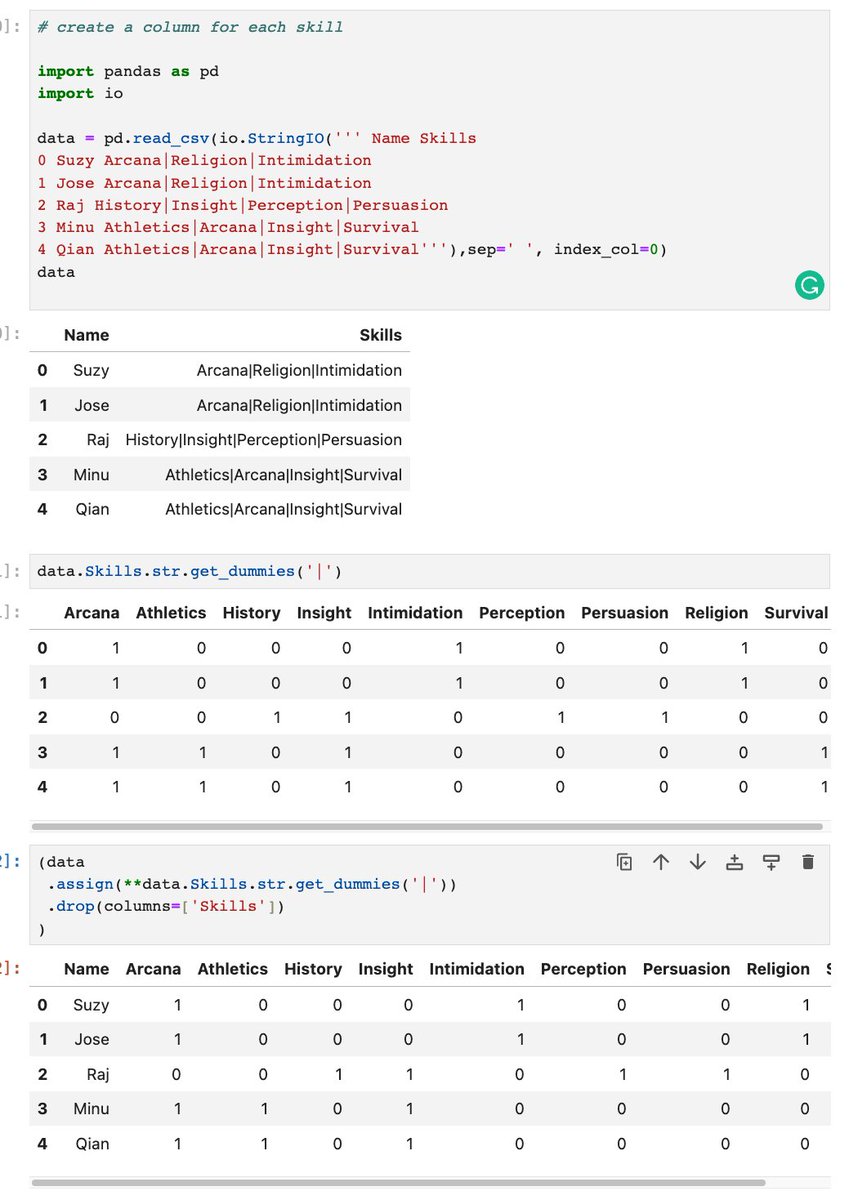
Task: Click the 'Name' header in the first output table
Action: click(86, 335)
